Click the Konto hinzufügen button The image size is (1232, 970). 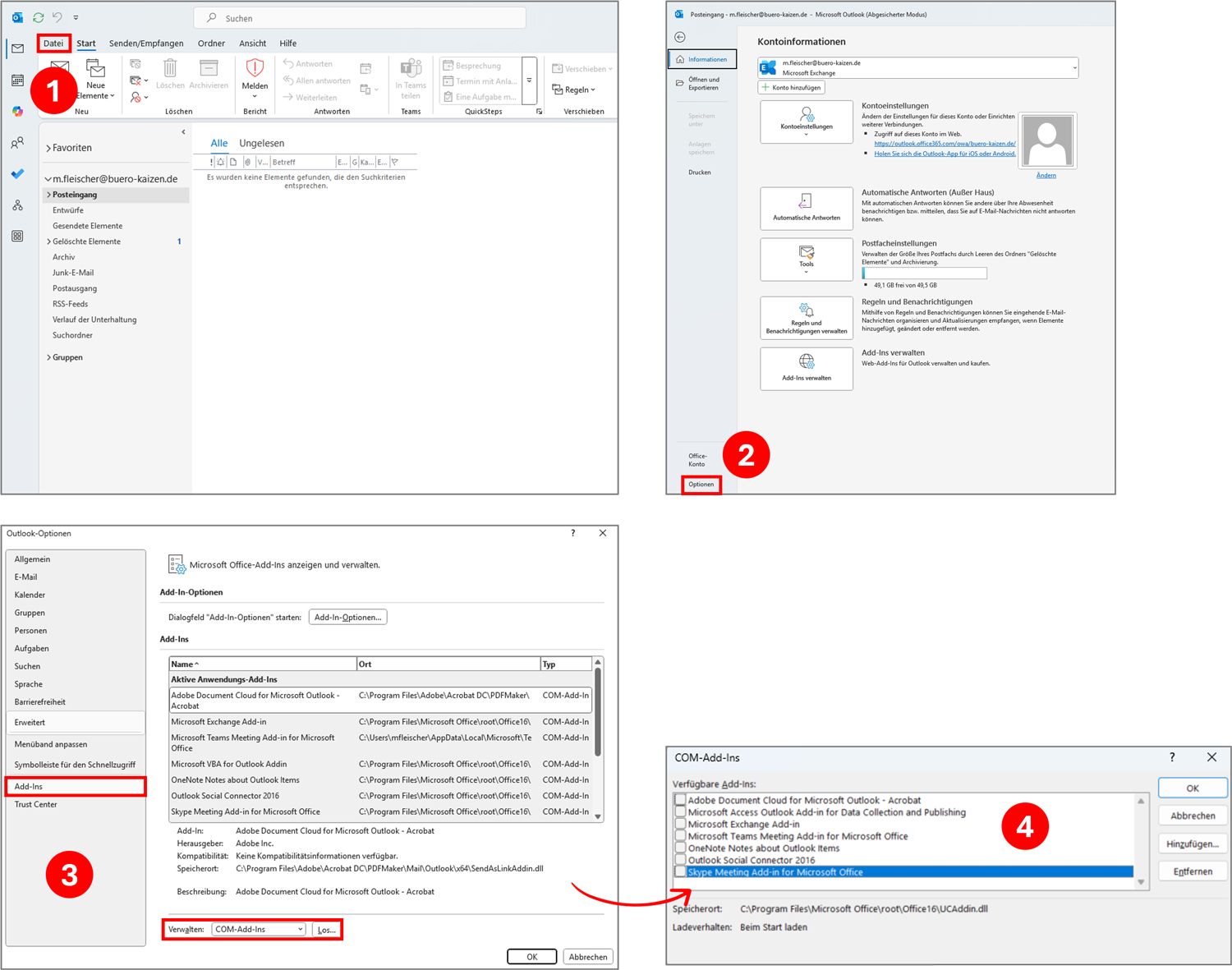[x=792, y=88]
